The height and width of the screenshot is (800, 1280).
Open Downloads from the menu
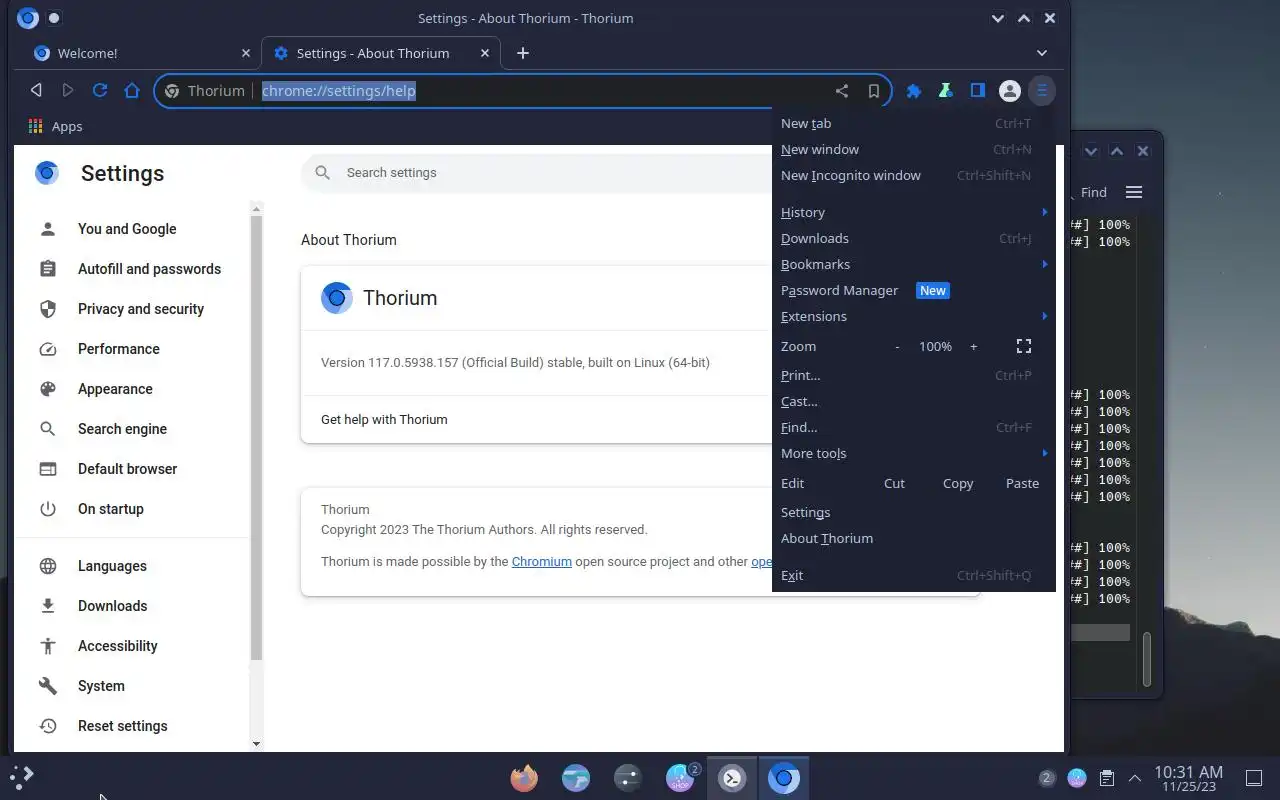coord(913,238)
